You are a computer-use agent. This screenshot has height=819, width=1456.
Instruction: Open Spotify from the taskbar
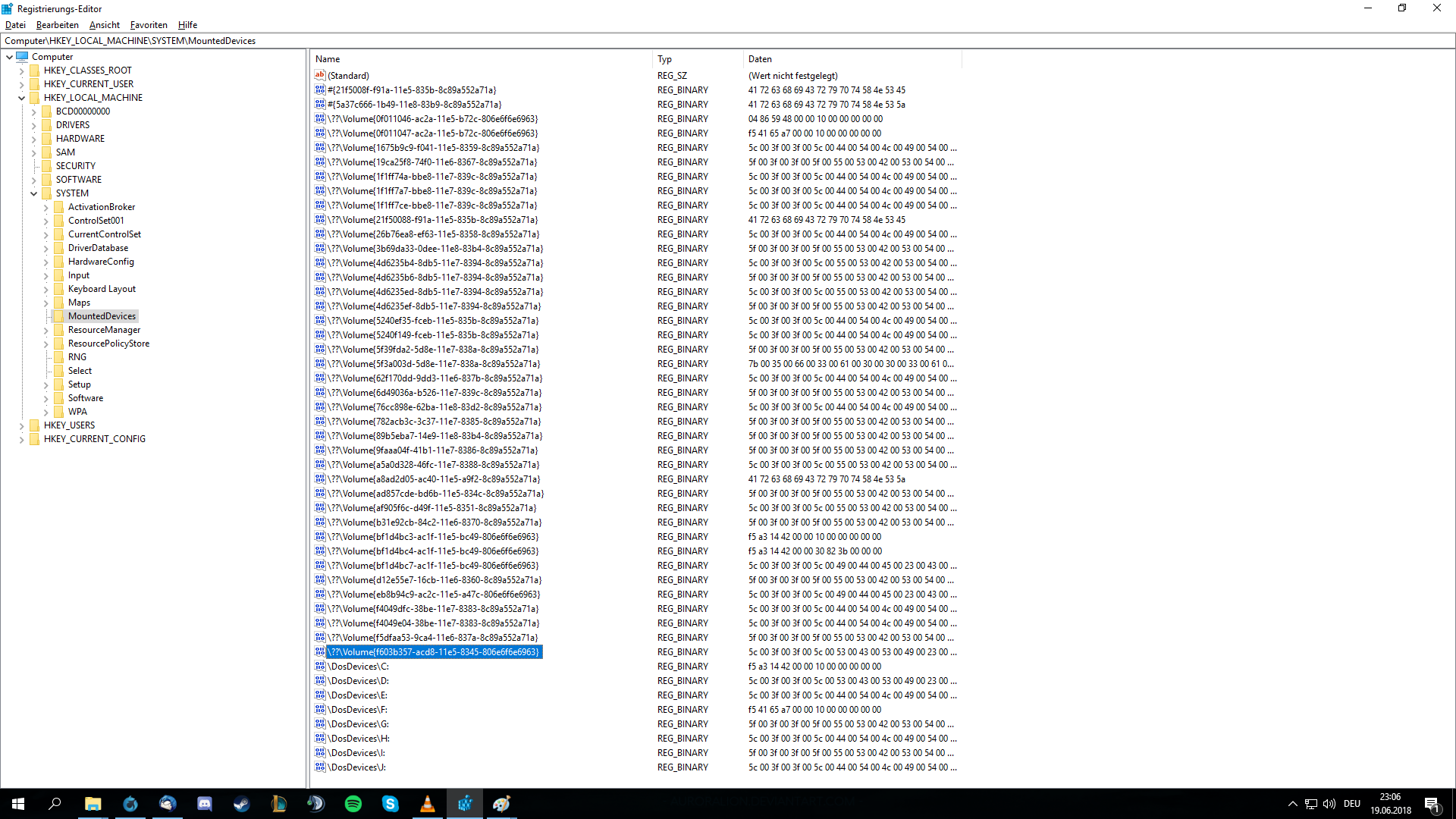tap(353, 804)
